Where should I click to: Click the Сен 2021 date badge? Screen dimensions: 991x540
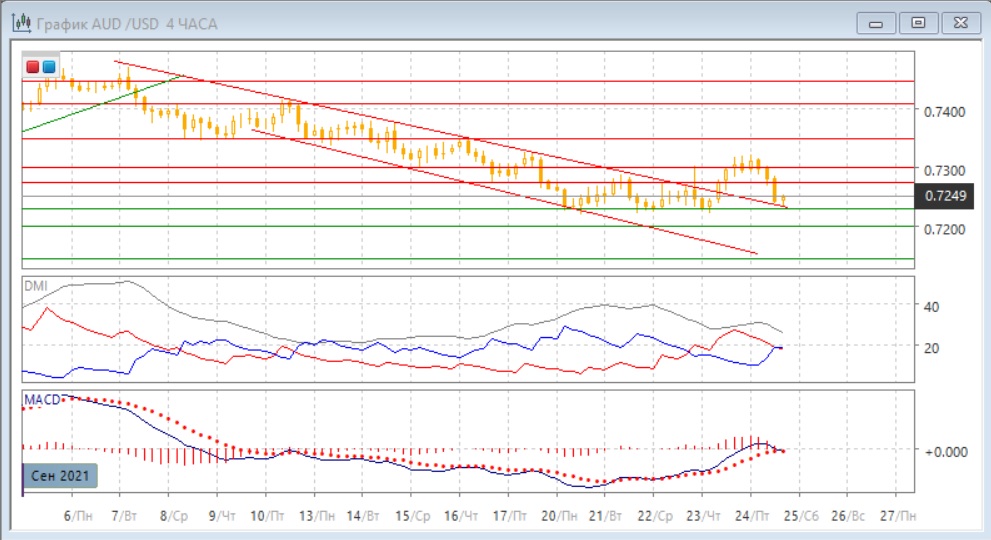(59, 476)
